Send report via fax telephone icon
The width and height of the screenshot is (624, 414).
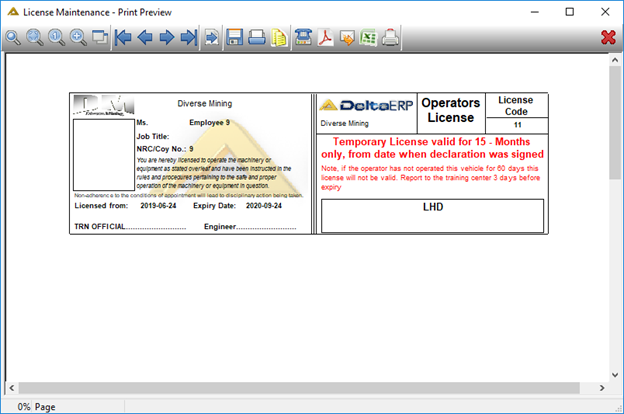(x=304, y=37)
